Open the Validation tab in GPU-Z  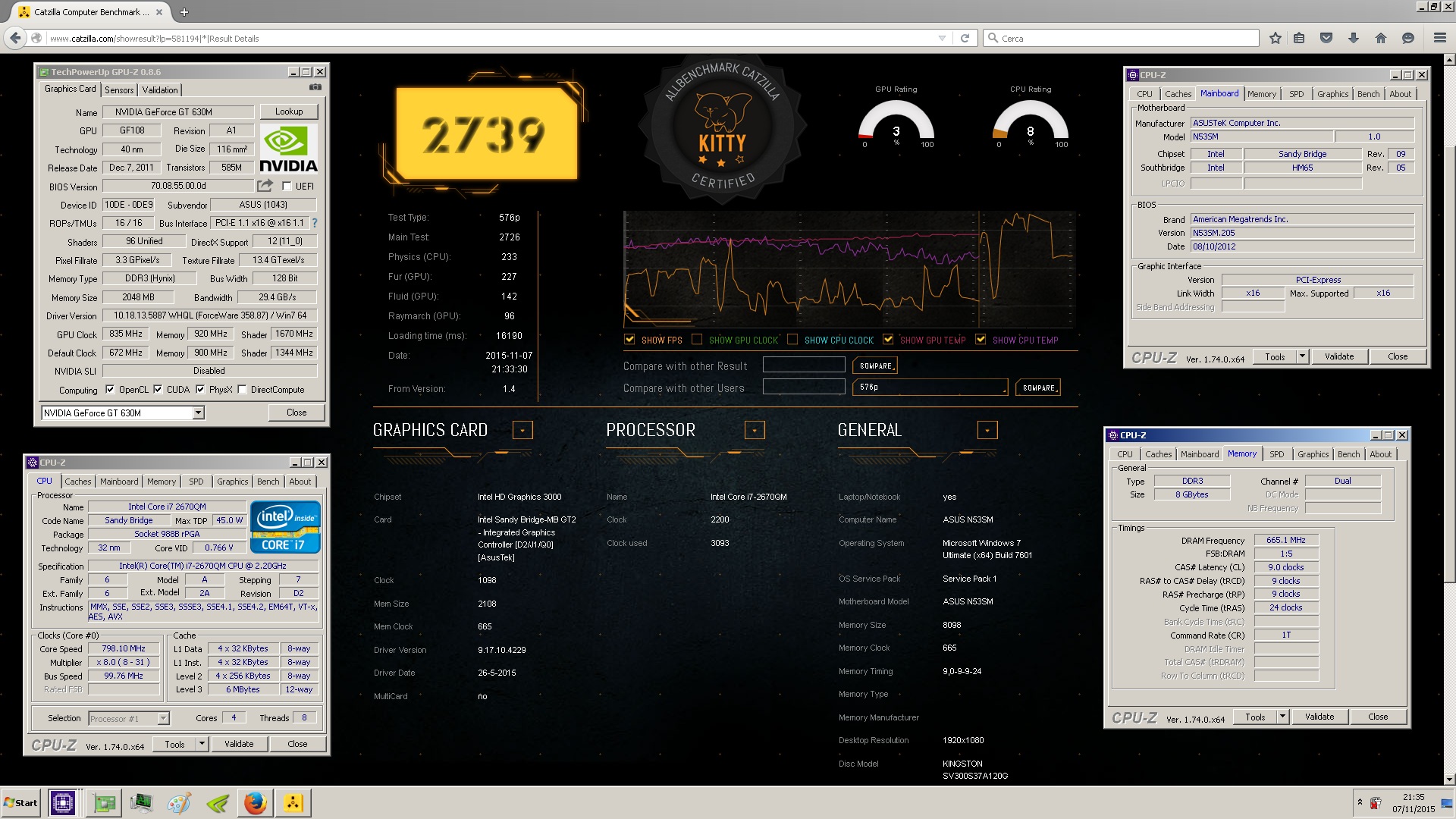(160, 89)
